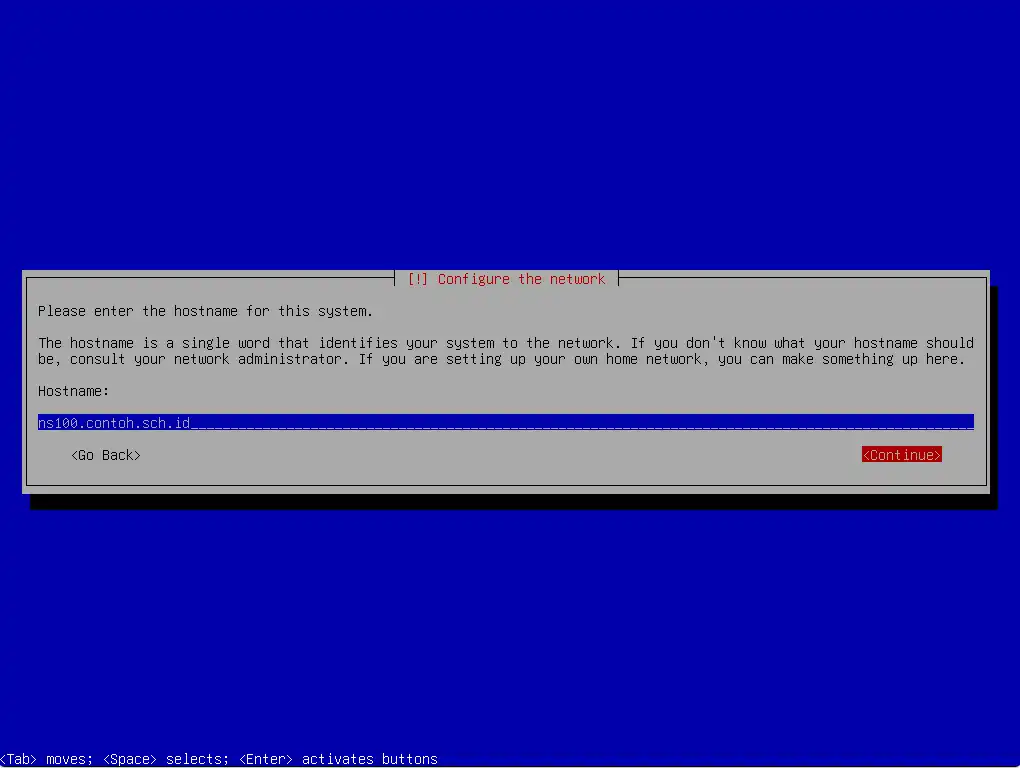Viewport: 1020px width, 768px height.
Task: Click gray dialog area between Go Back and Continue
Action: click(500, 455)
